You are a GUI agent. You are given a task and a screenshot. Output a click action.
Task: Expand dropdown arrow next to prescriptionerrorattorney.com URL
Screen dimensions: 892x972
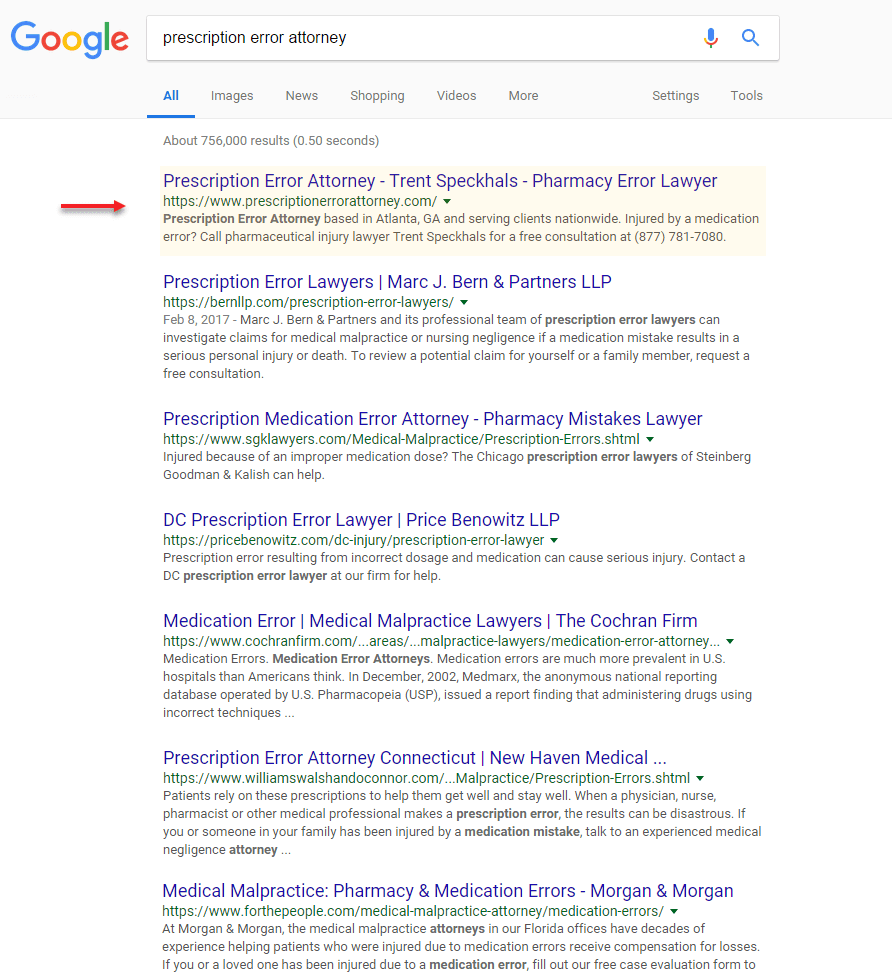447,201
